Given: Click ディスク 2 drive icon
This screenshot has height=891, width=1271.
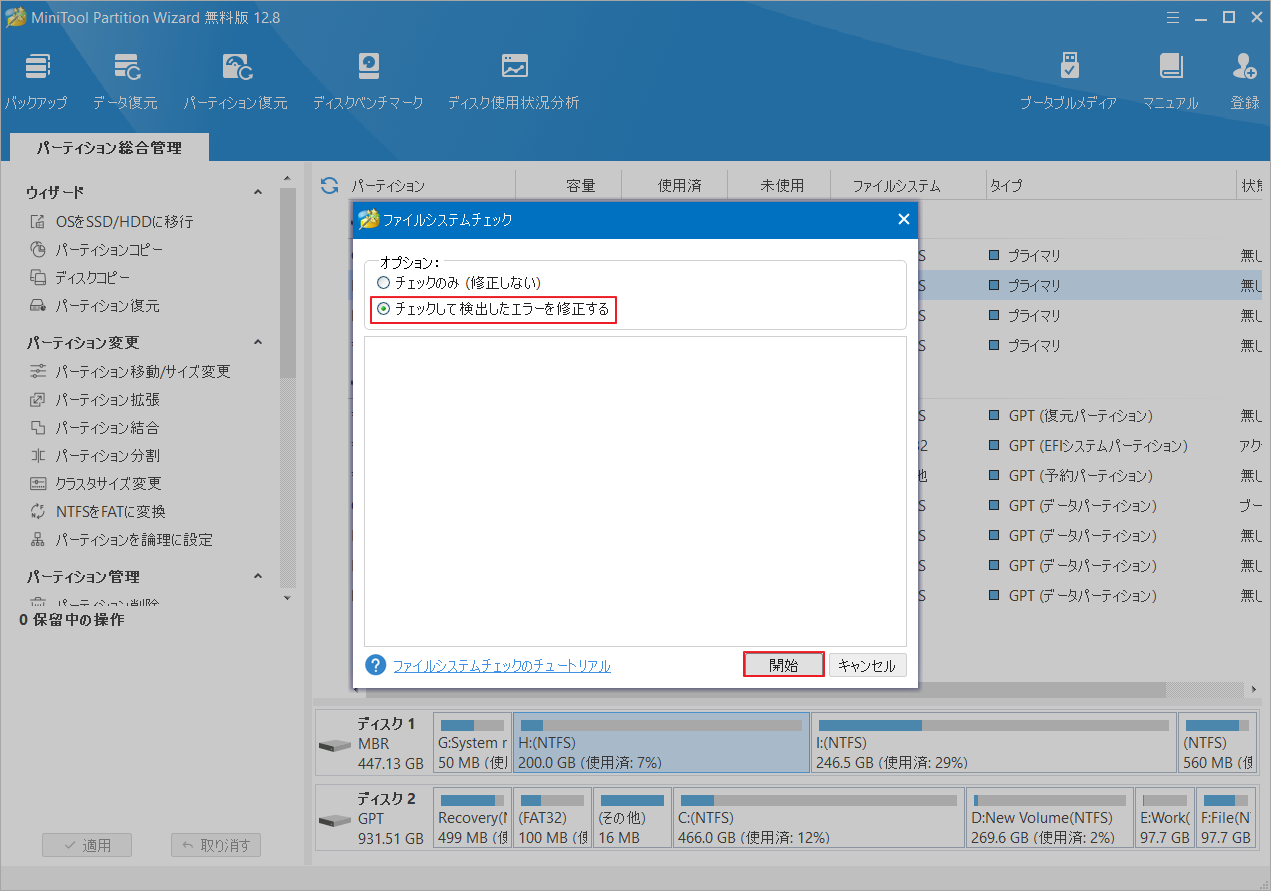Looking at the screenshot, I should 334,820.
